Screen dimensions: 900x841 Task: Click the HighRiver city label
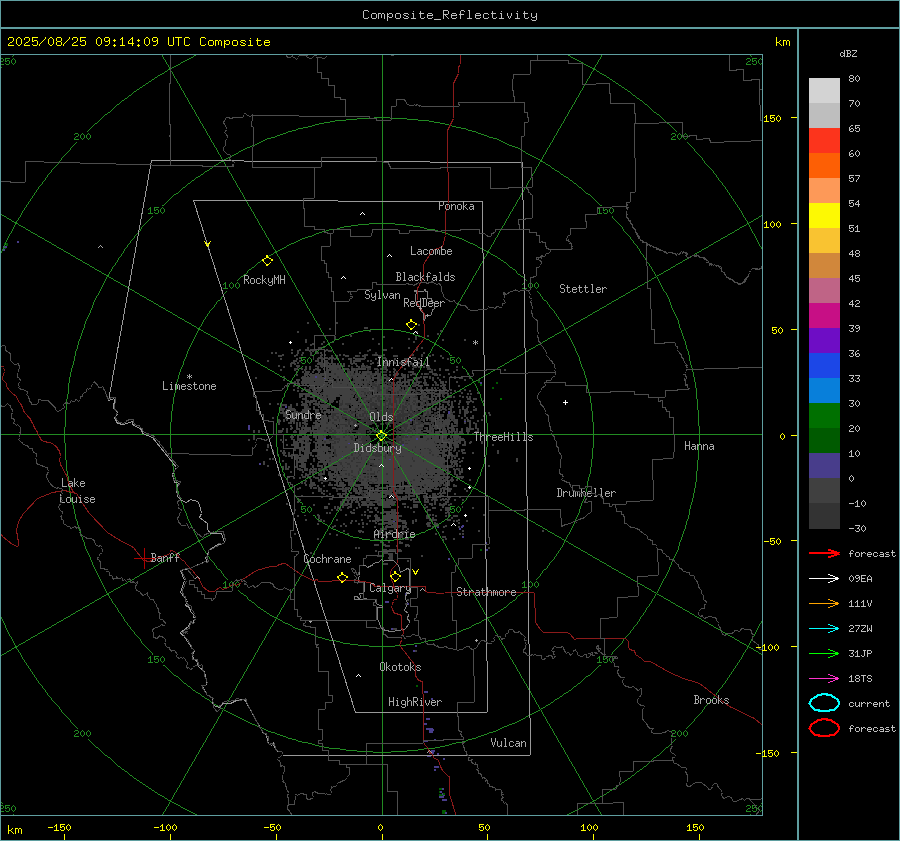415,702
